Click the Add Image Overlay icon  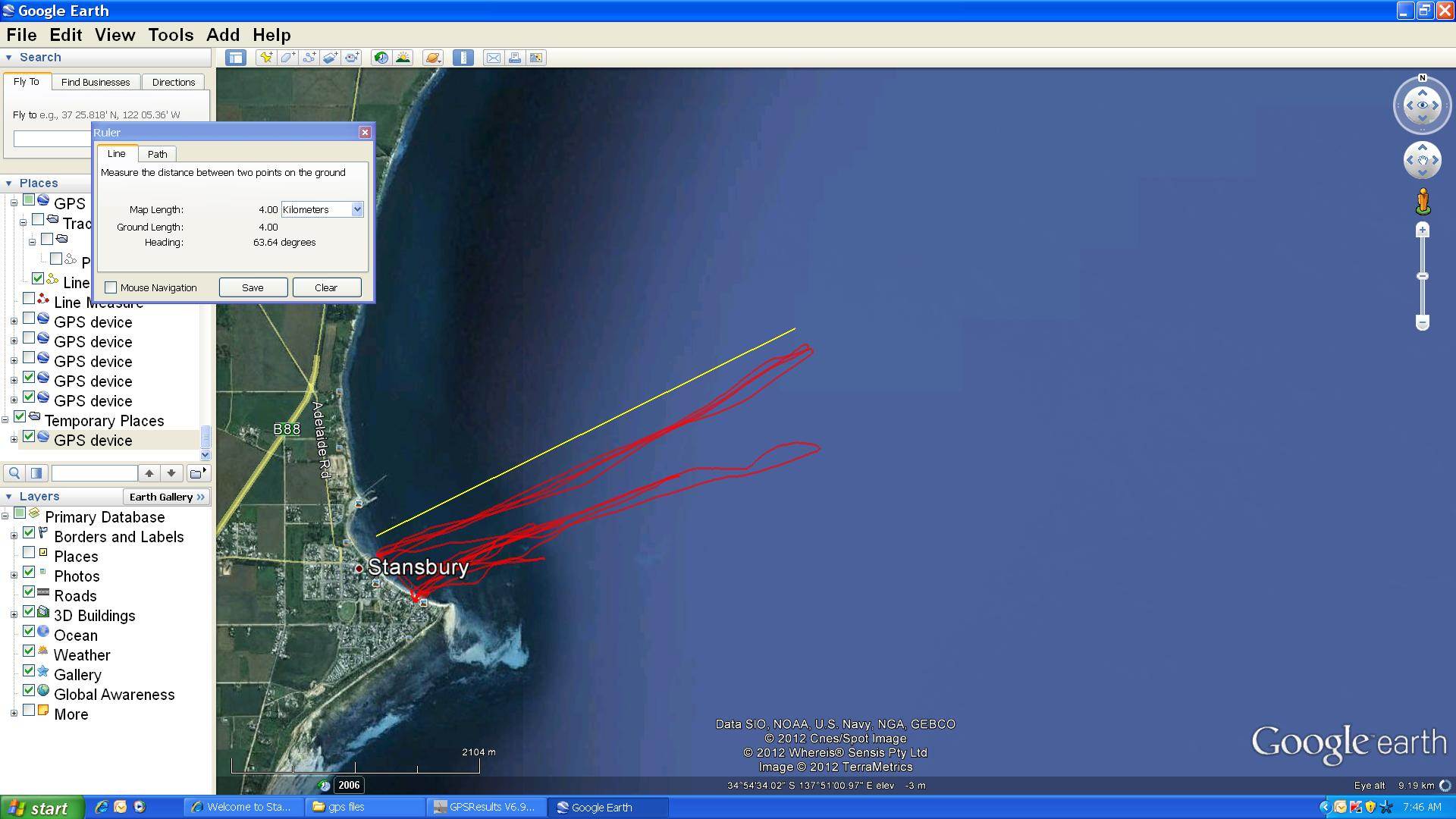[331, 58]
